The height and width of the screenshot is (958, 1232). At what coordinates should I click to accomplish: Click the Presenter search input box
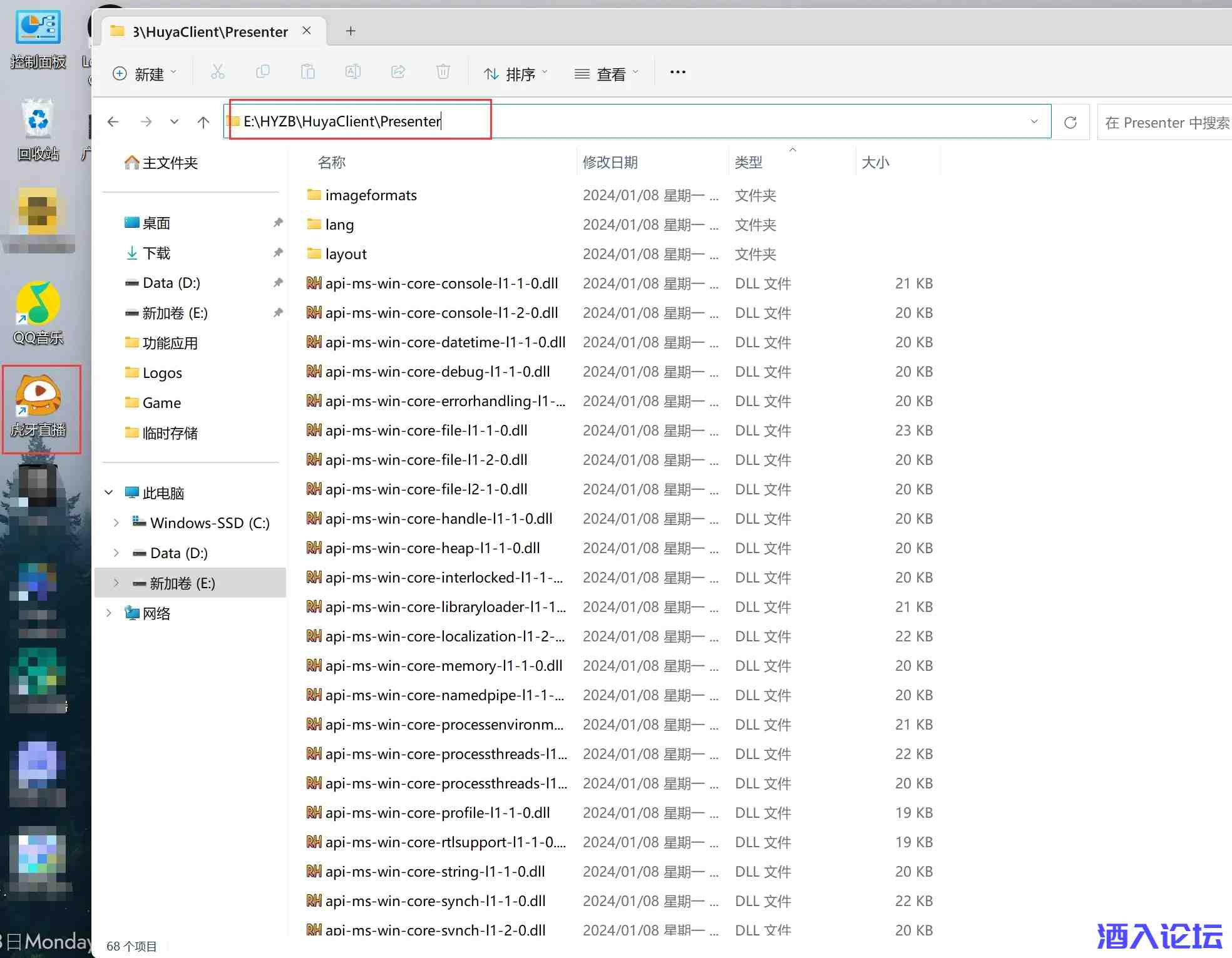(1166, 123)
